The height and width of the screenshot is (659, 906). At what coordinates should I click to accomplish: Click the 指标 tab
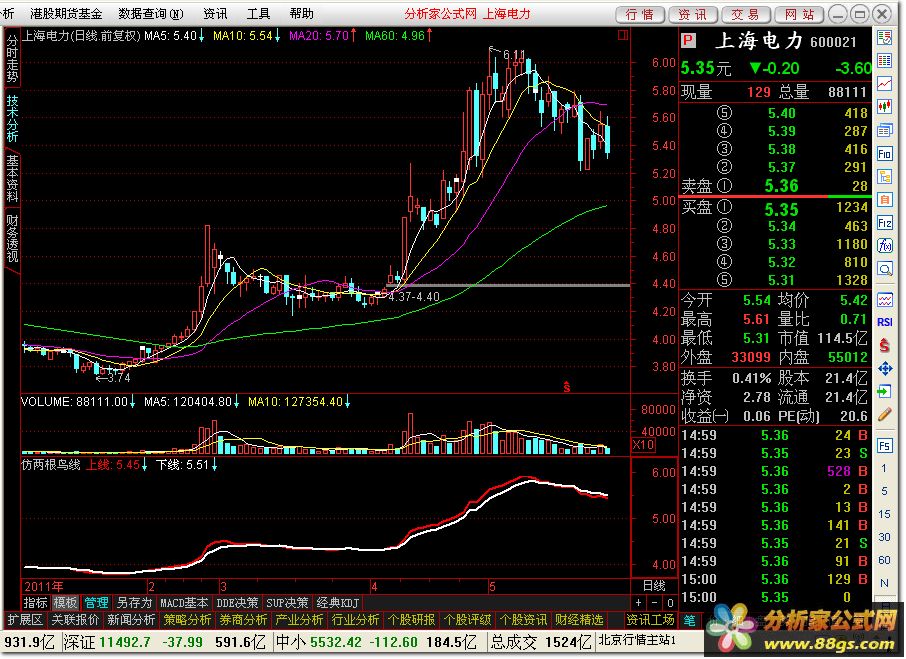click(35, 603)
